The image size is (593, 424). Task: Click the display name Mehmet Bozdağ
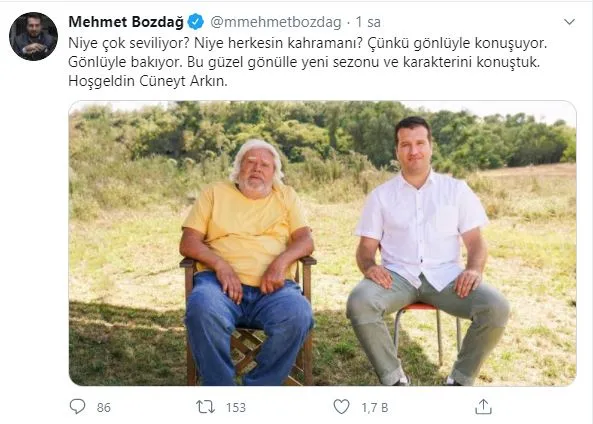click(126, 22)
